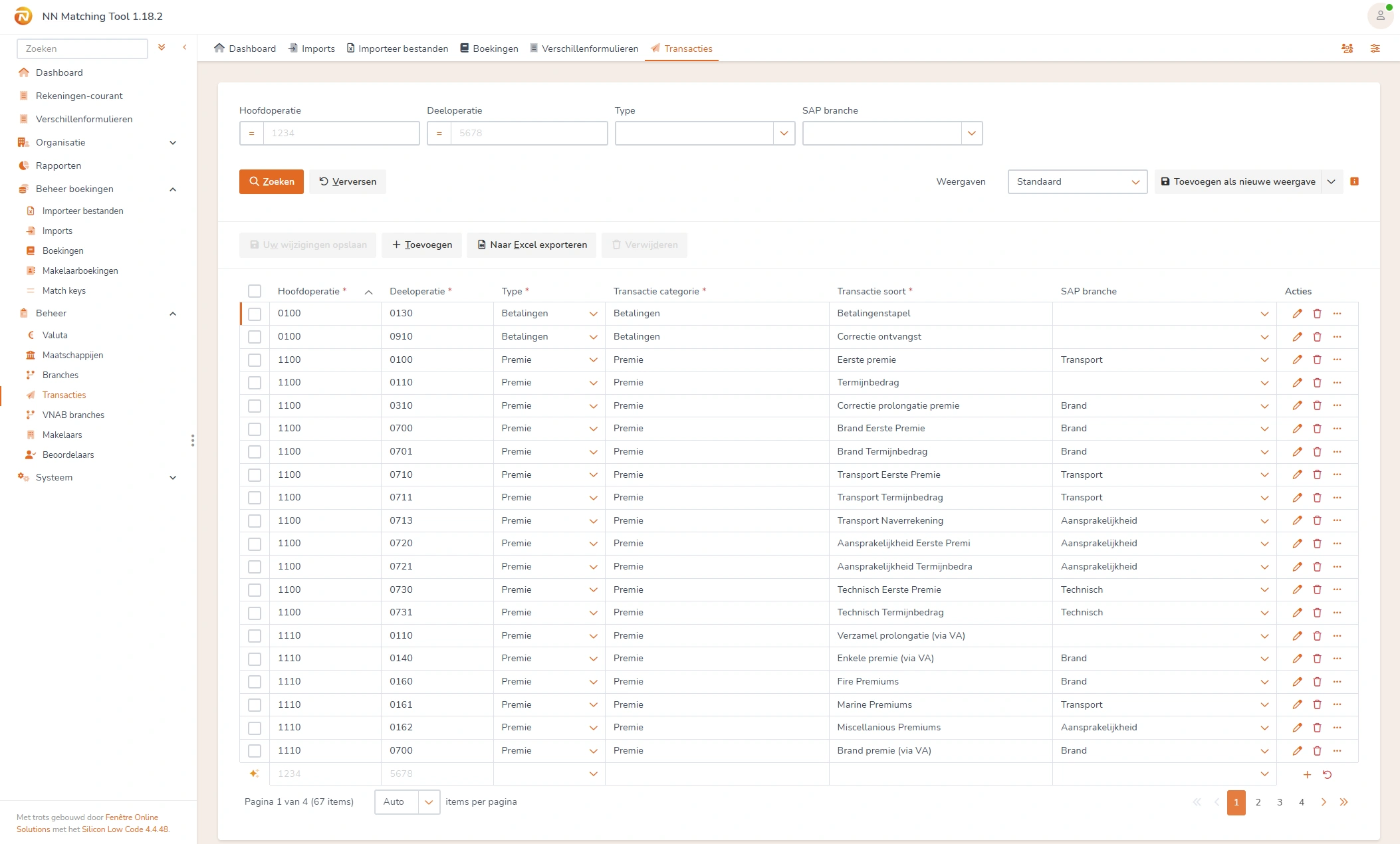Switch to the Boekingen tab
This screenshot has width=1400, height=844.
coord(489,49)
